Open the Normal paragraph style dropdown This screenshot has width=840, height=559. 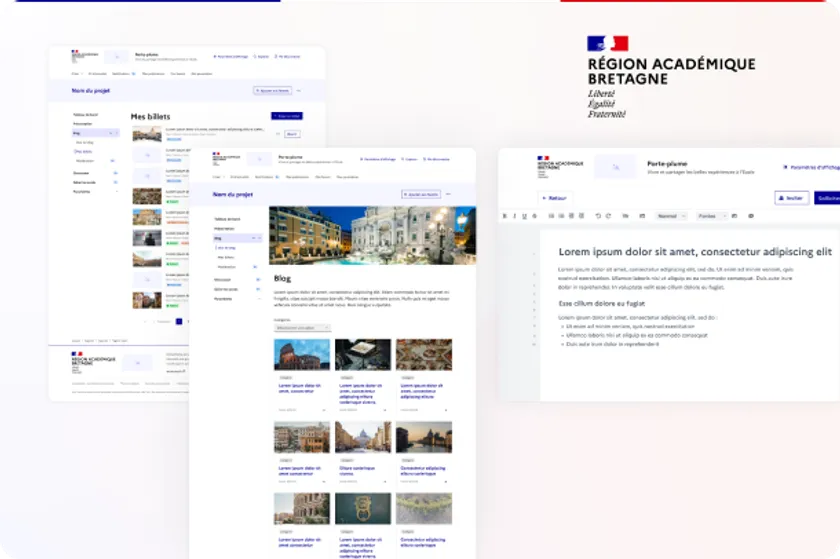point(671,216)
